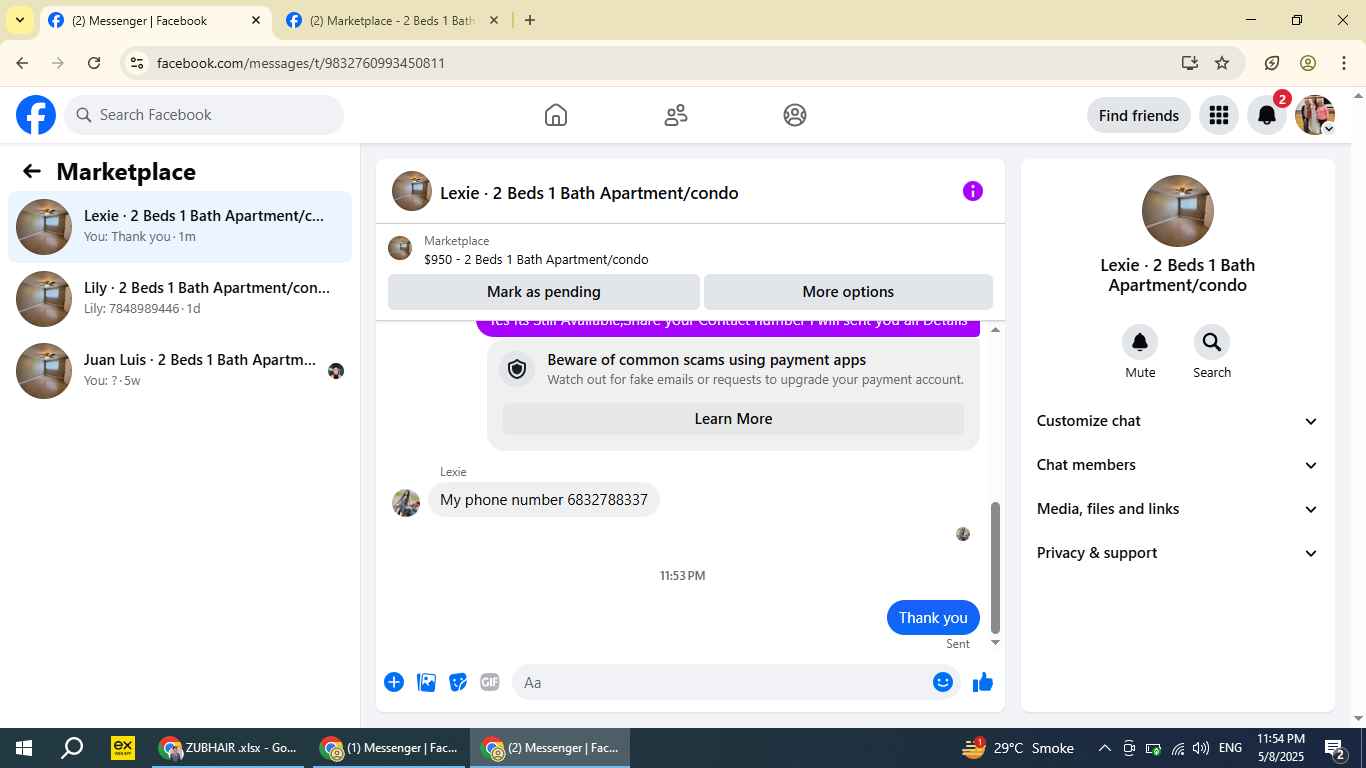
Task: Click the Mark as pending button
Action: coord(544,292)
